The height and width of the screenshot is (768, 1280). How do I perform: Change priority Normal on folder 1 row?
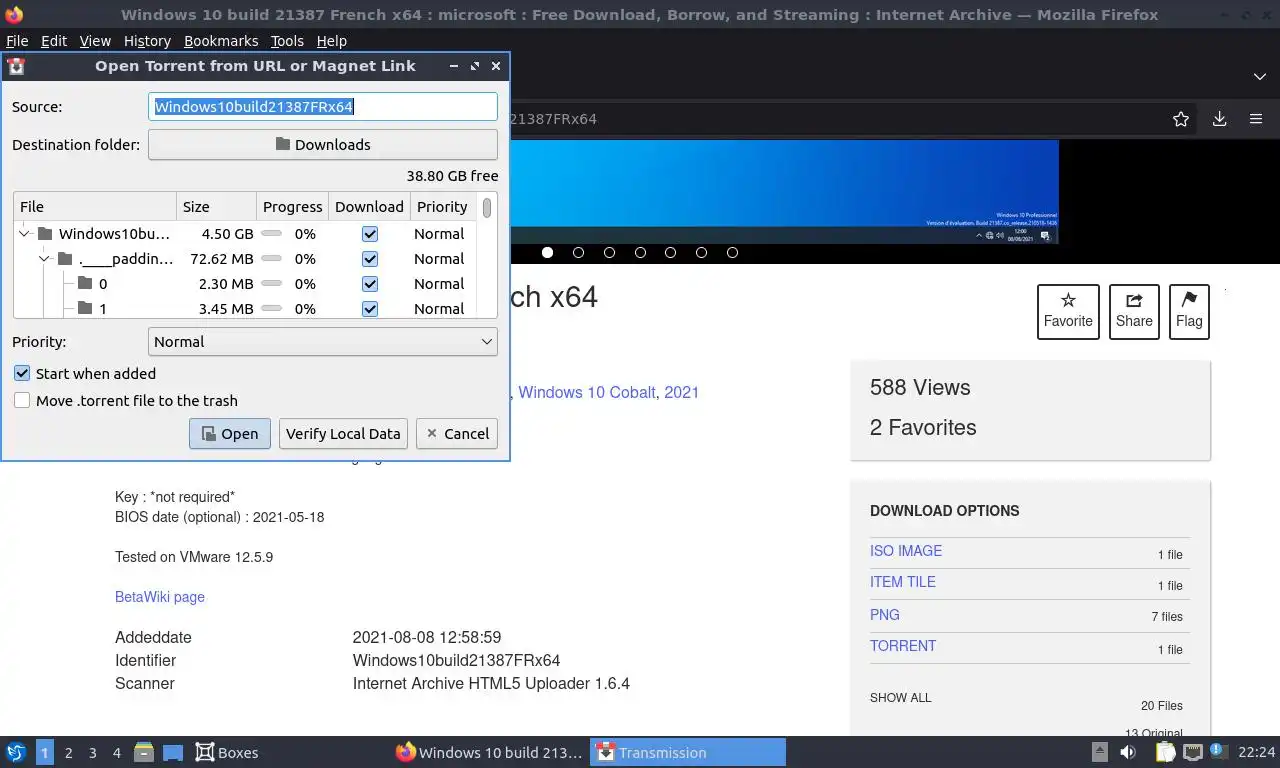click(439, 309)
